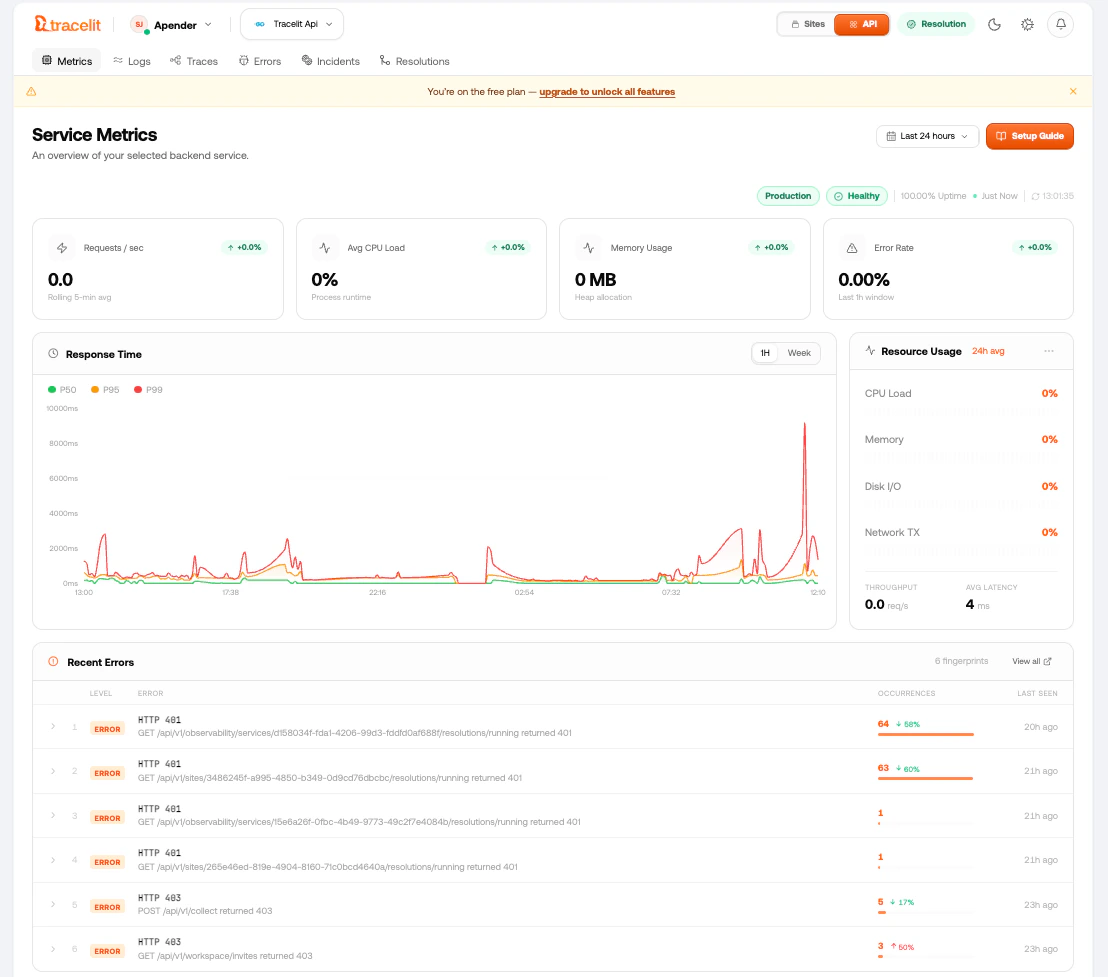This screenshot has width=1108, height=977.
Task: Click the Response Time clock icon
Action: pyautogui.click(x=53, y=354)
